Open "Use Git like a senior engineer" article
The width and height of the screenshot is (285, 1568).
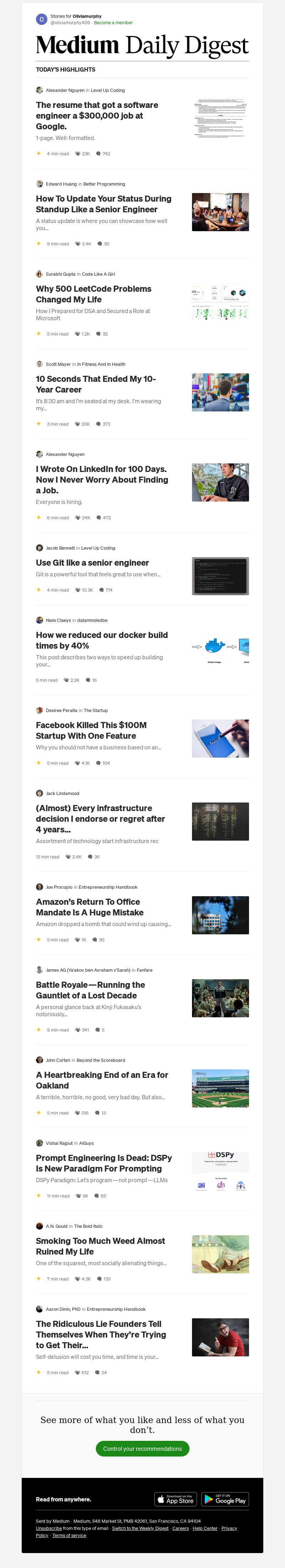(x=93, y=563)
